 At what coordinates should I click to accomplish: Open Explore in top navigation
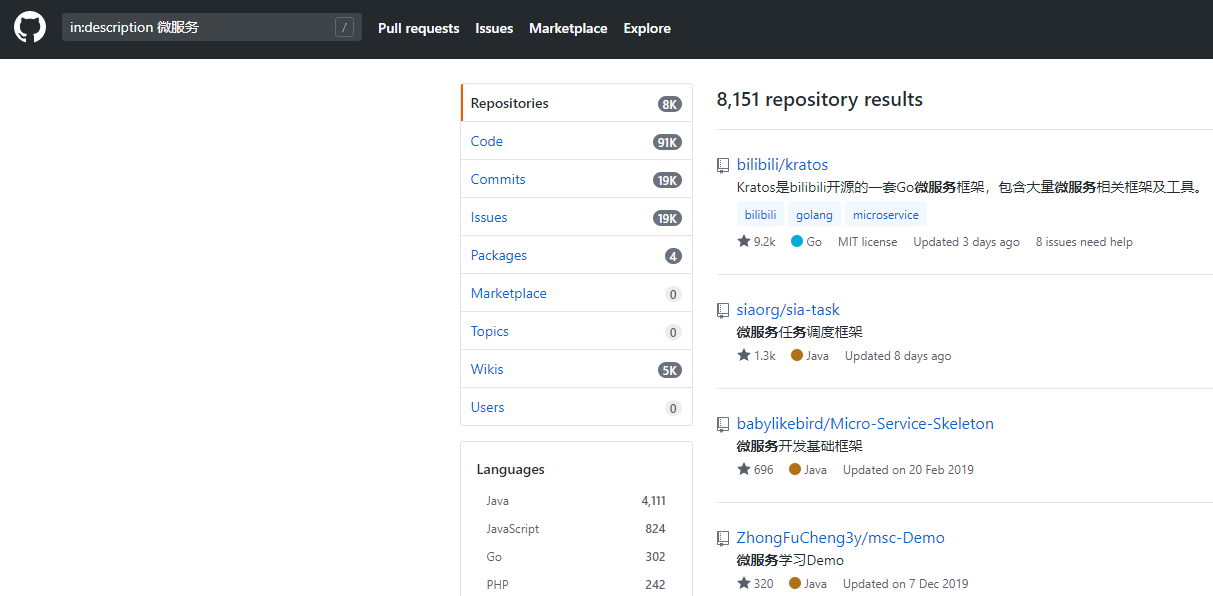click(647, 28)
